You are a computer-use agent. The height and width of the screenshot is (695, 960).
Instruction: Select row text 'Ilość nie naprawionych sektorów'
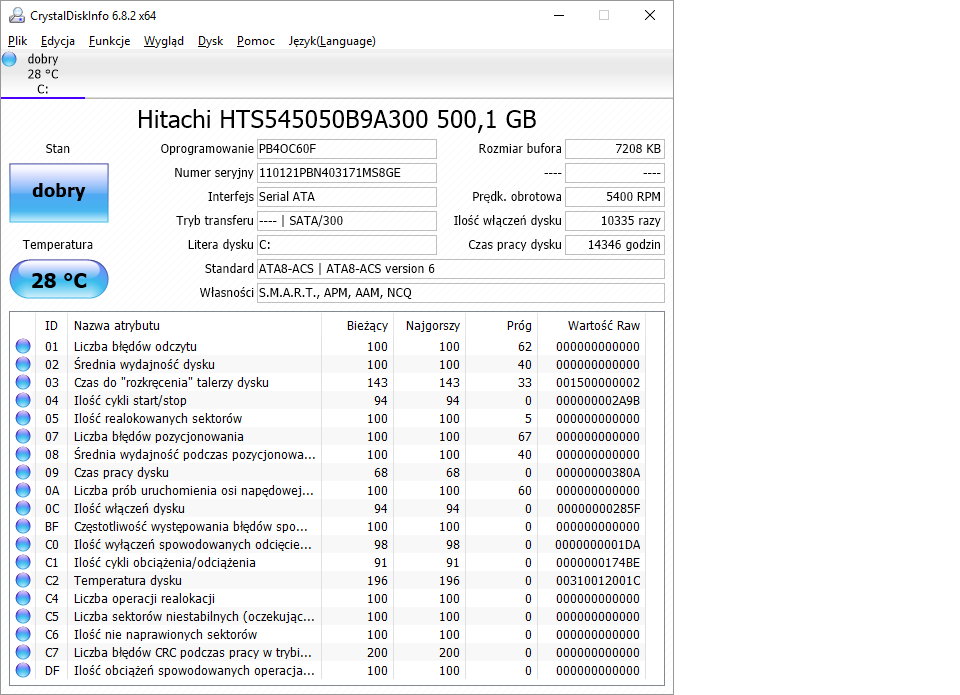click(165, 634)
